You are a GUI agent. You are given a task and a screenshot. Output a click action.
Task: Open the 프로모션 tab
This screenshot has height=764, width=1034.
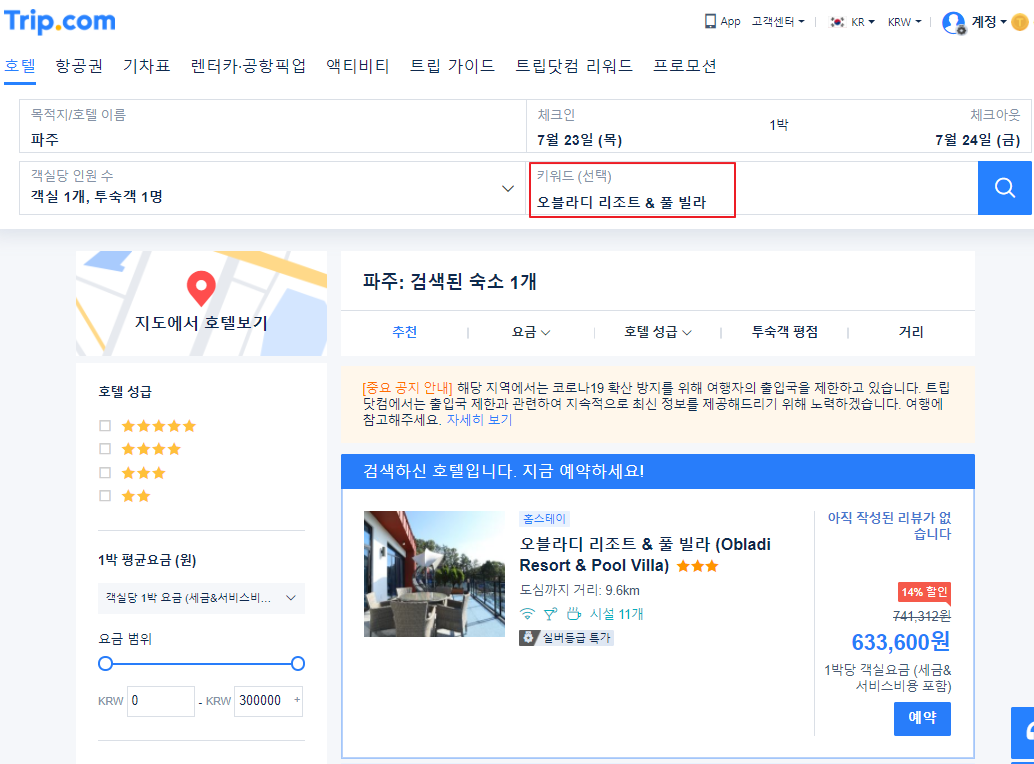(684, 66)
